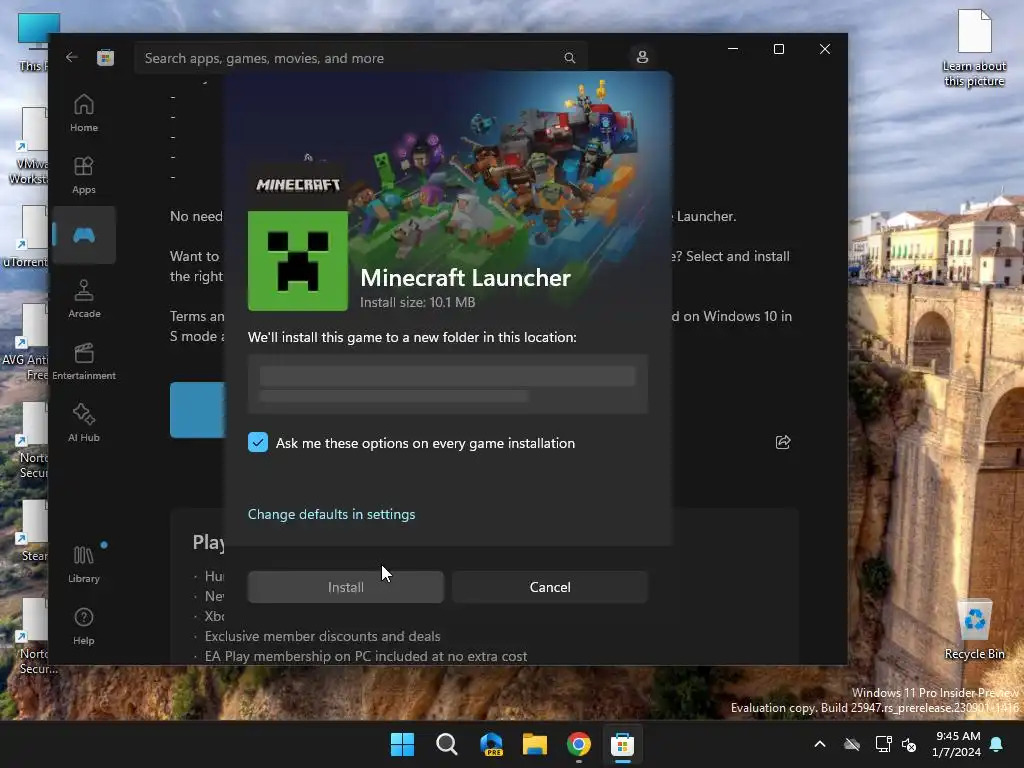This screenshot has height=768, width=1024.
Task: Open the user account profile icon
Action: pos(642,57)
